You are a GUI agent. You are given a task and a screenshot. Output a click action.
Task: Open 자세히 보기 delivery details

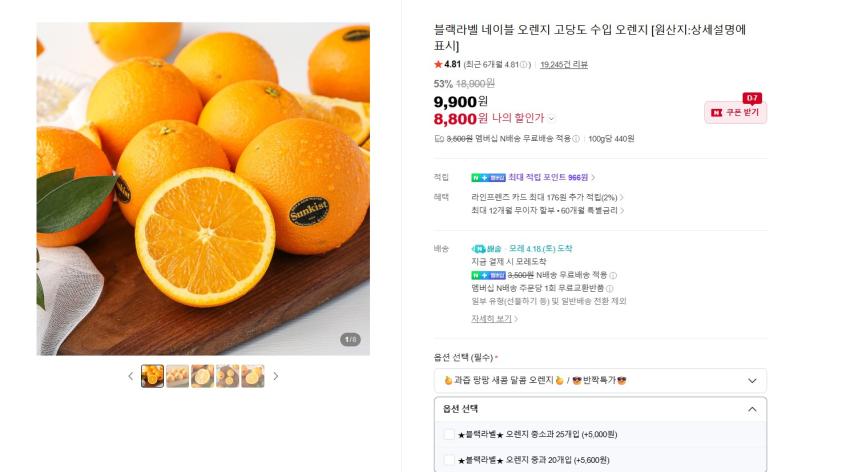pos(494,319)
